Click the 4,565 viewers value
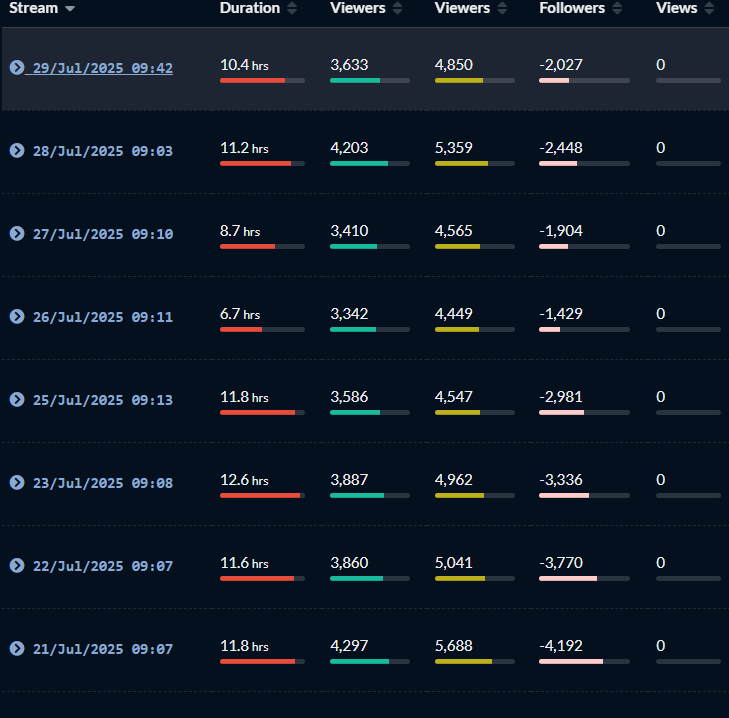Image resolution: width=729 pixels, height=718 pixels. 454,231
